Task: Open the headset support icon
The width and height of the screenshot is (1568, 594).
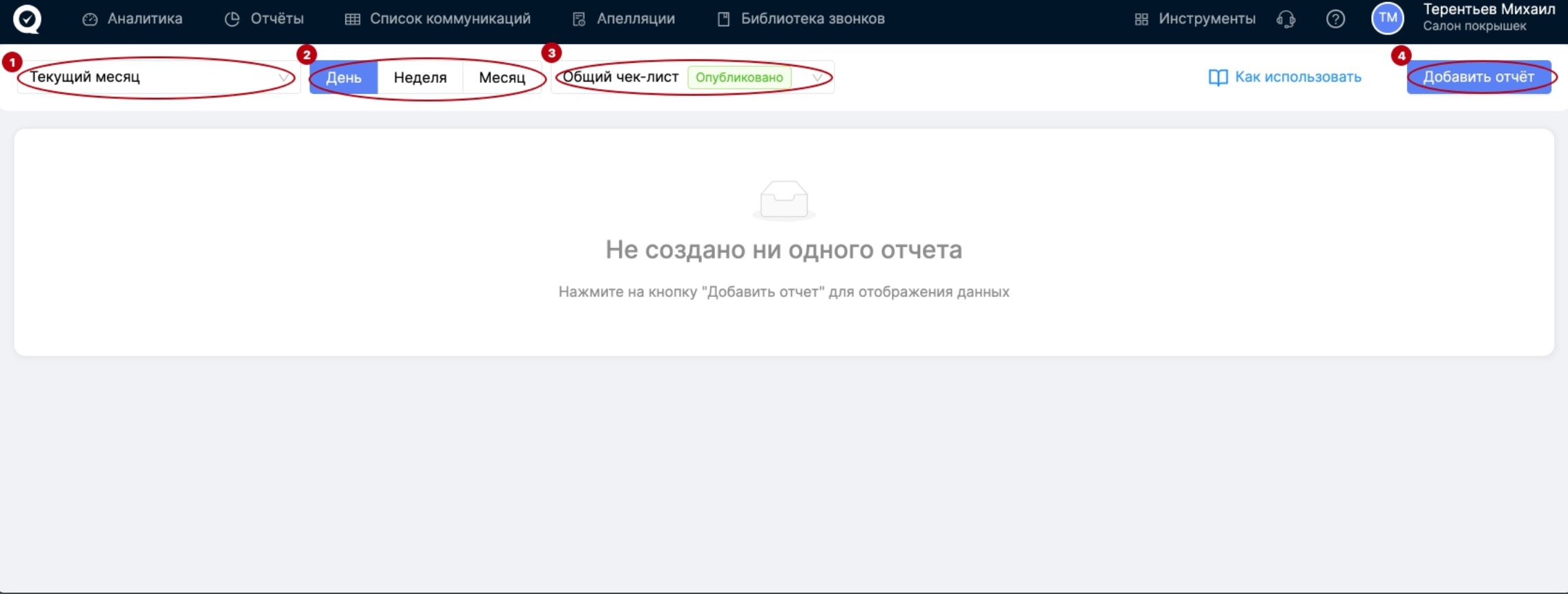Action: click(1285, 19)
